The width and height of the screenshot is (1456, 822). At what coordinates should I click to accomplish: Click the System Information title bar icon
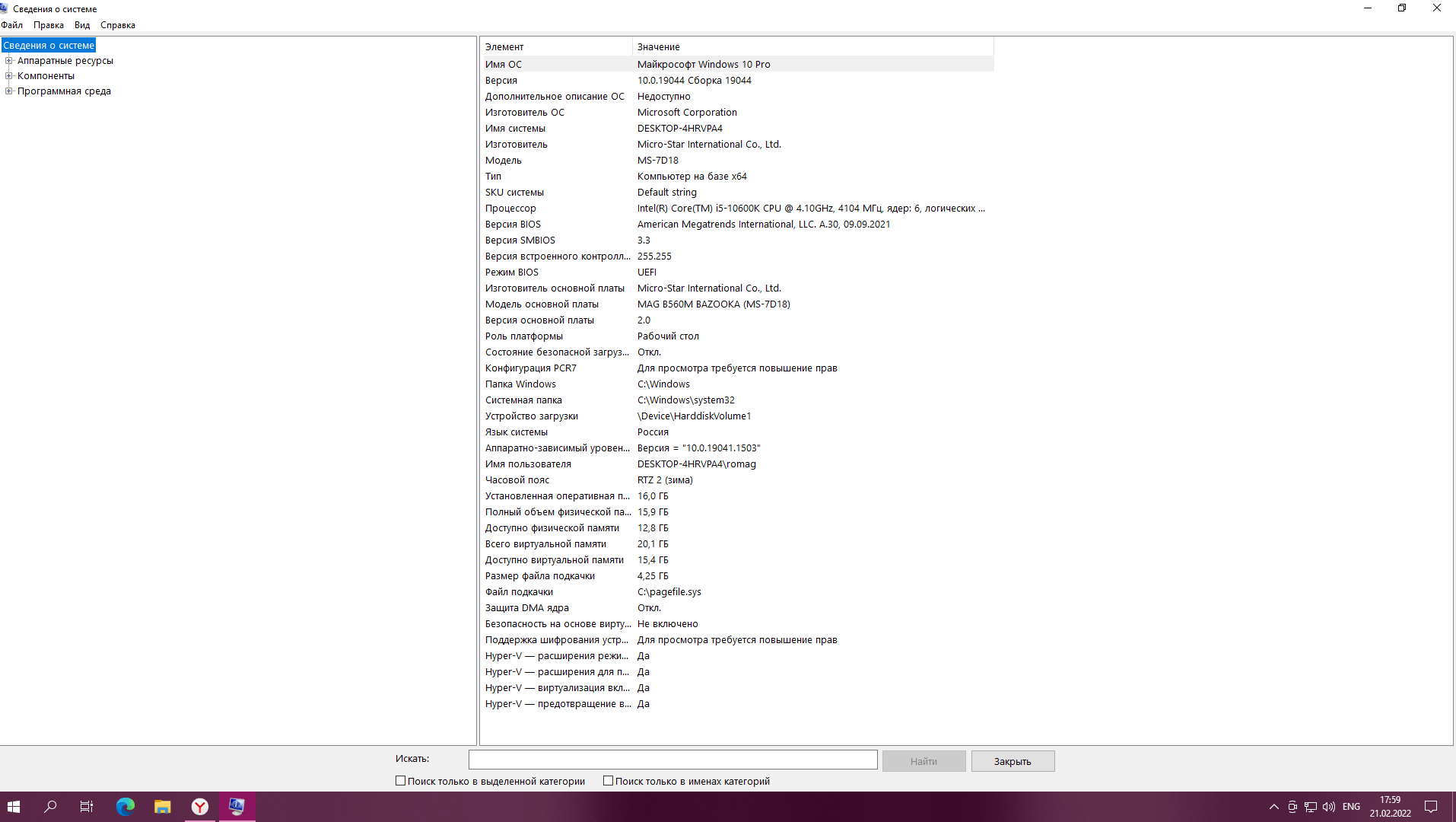5,9
